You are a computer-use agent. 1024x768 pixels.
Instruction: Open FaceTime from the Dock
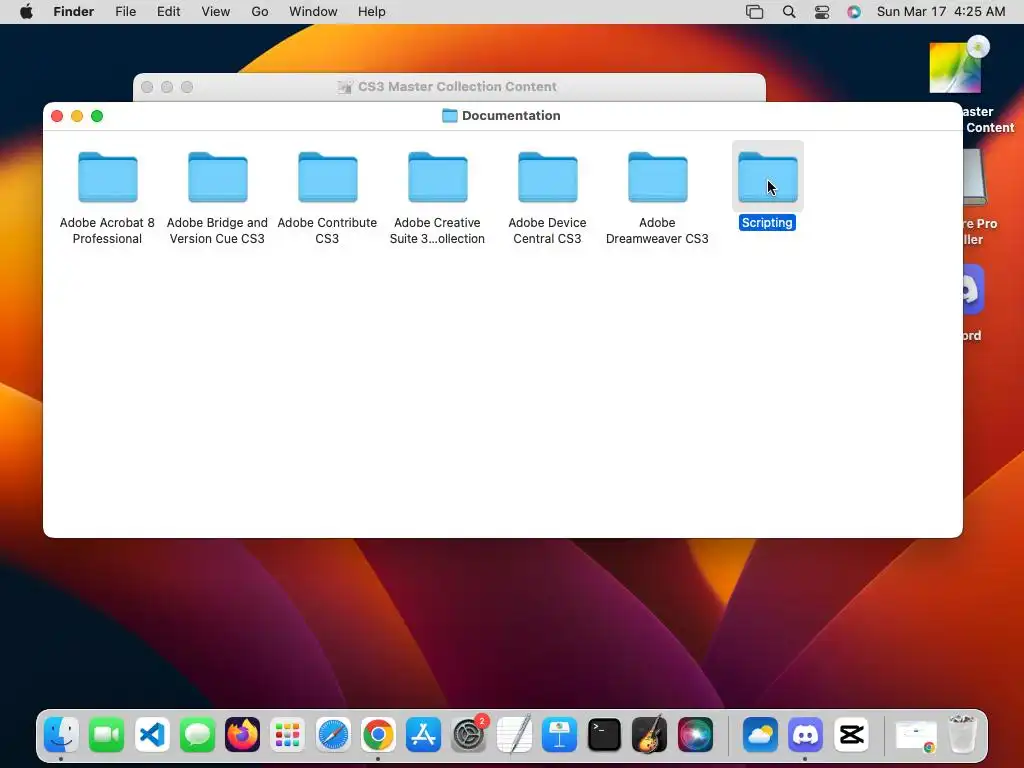107,735
